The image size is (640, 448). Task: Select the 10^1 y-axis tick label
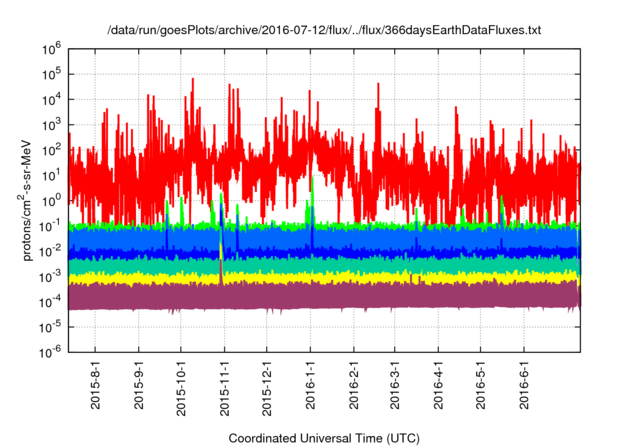[x=51, y=175]
